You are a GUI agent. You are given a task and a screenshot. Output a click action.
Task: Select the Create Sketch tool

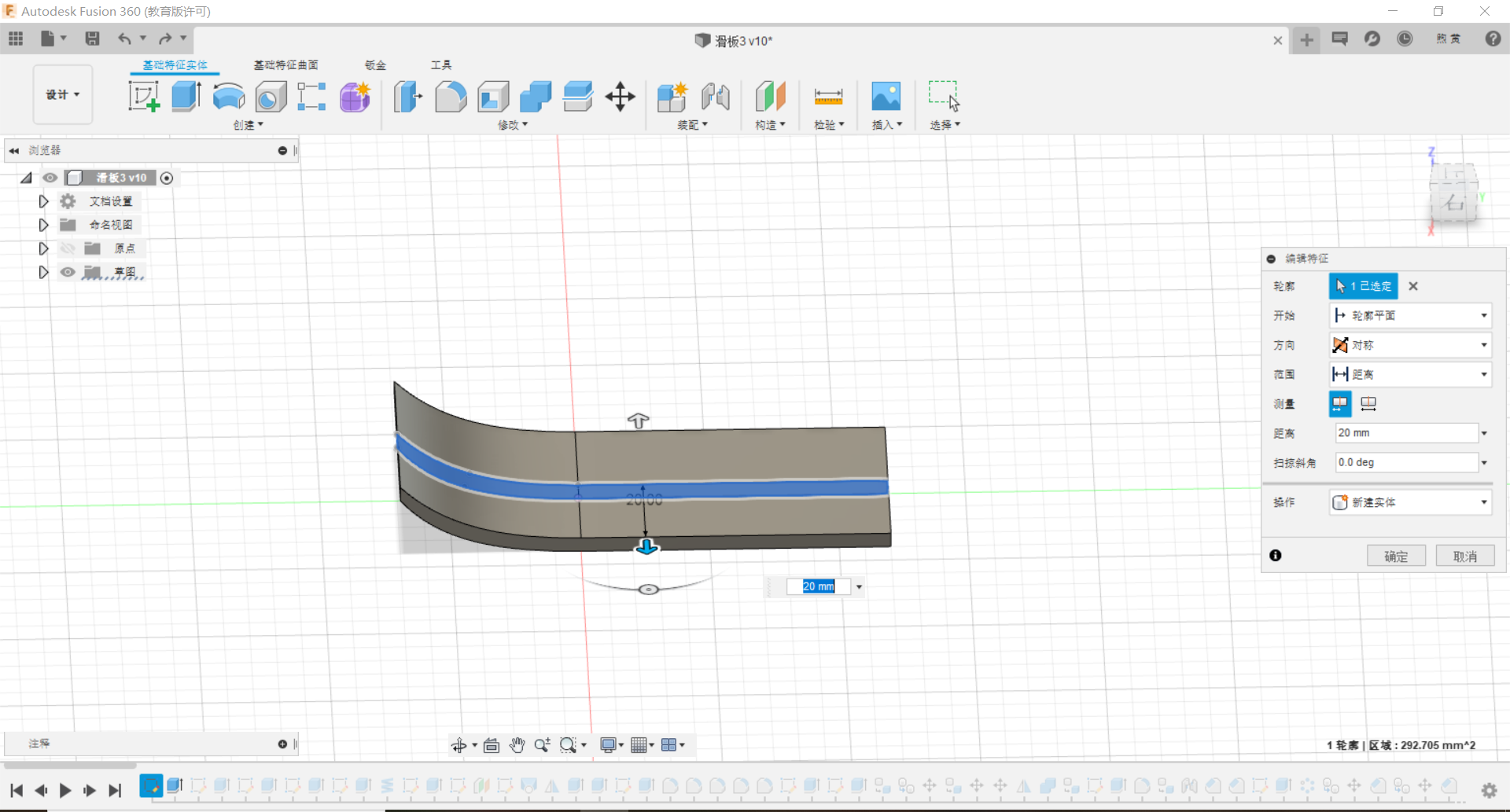point(144,96)
